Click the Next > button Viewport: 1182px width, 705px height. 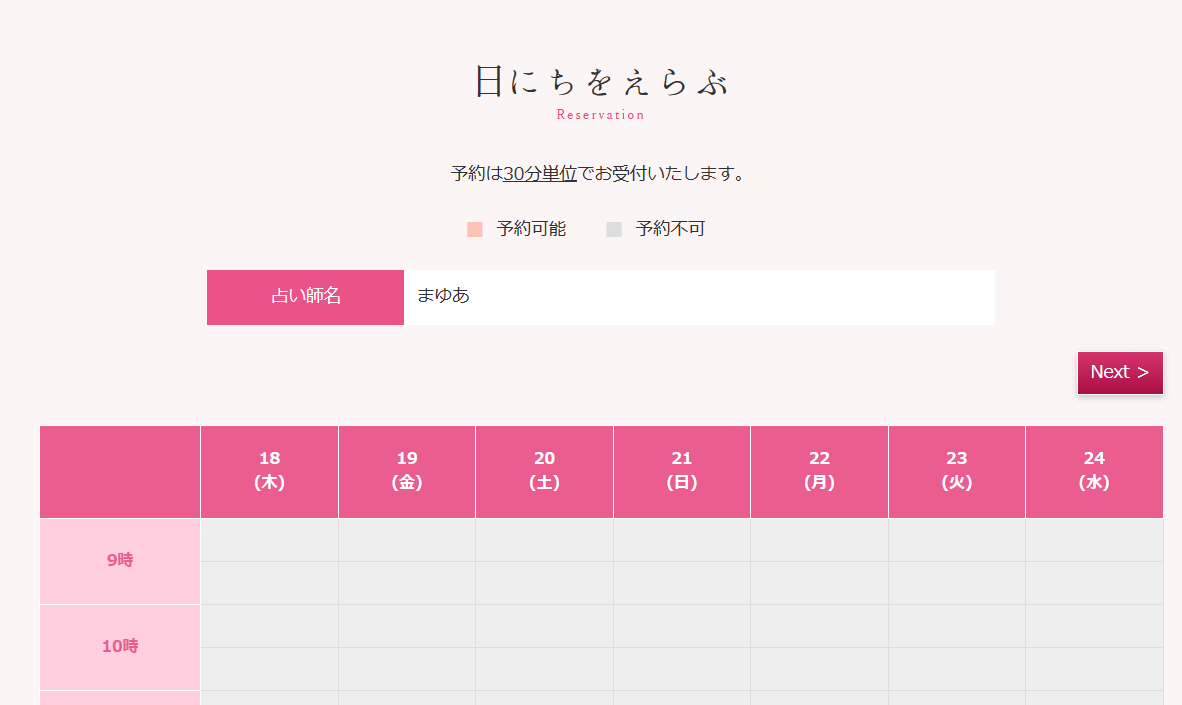(x=1119, y=372)
